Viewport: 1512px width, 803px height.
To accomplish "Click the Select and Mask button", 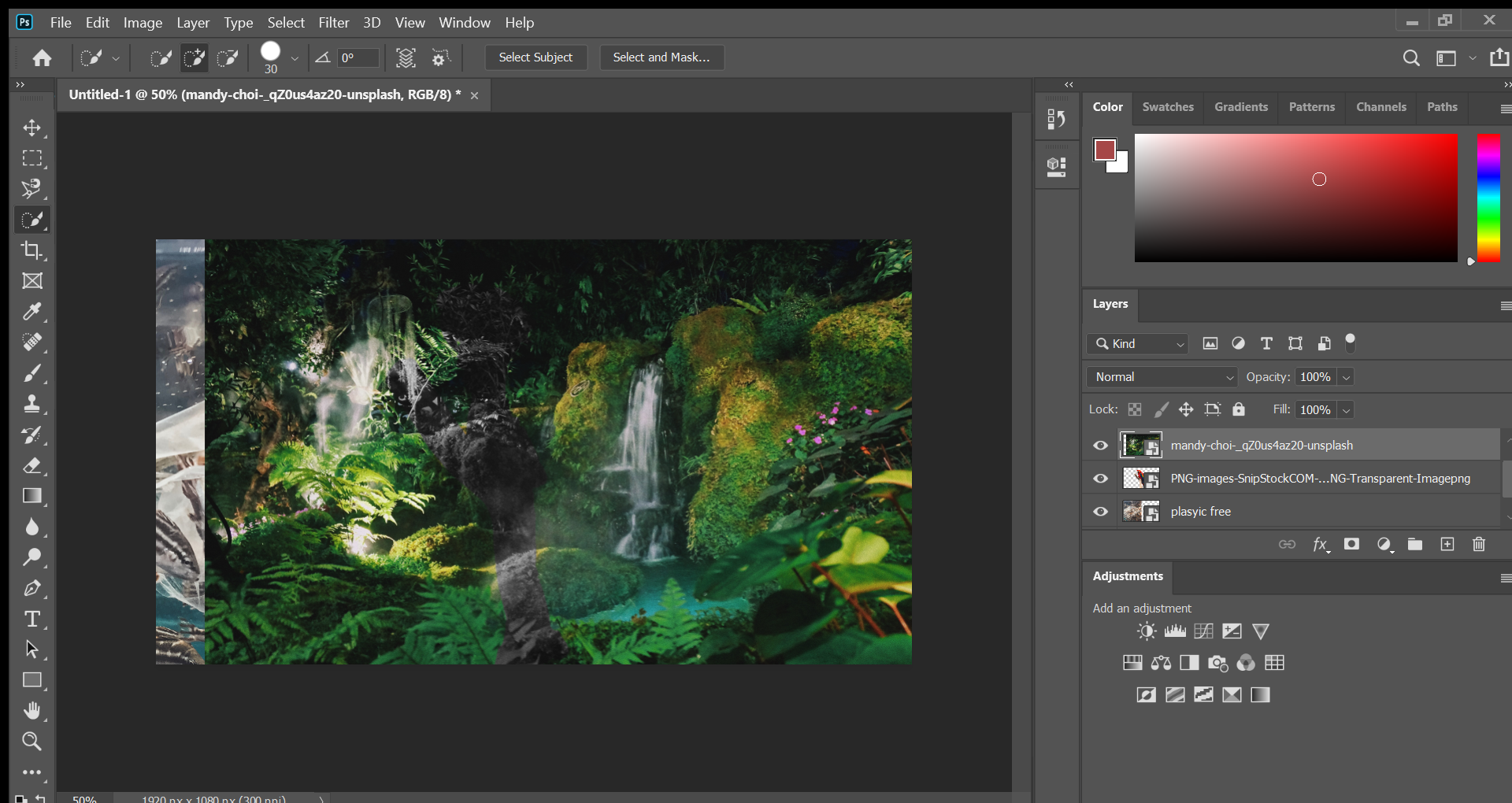I will (x=661, y=57).
